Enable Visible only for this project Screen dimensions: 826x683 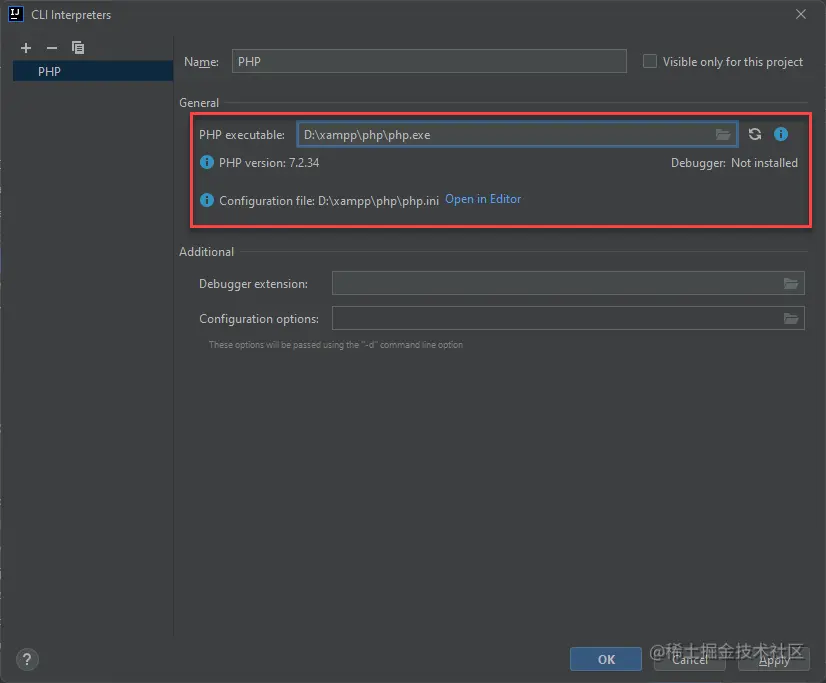pyautogui.click(x=650, y=61)
